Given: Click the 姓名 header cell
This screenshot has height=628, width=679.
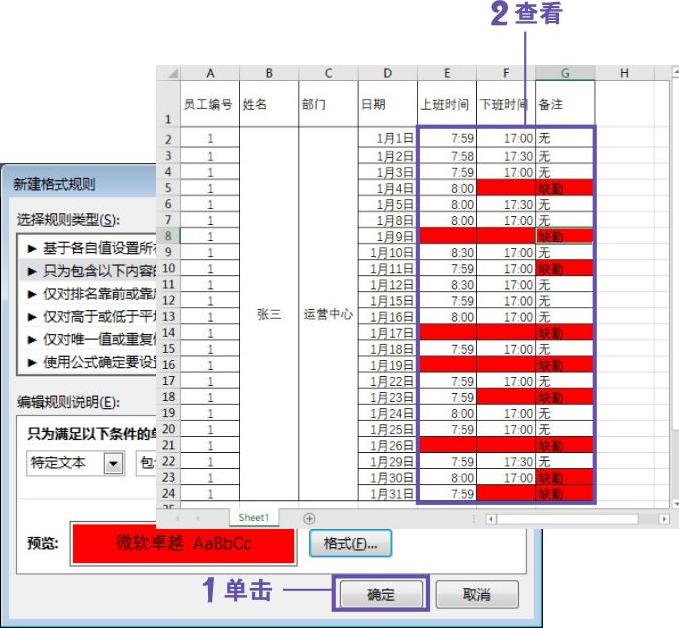Looking at the screenshot, I should [x=269, y=104].
